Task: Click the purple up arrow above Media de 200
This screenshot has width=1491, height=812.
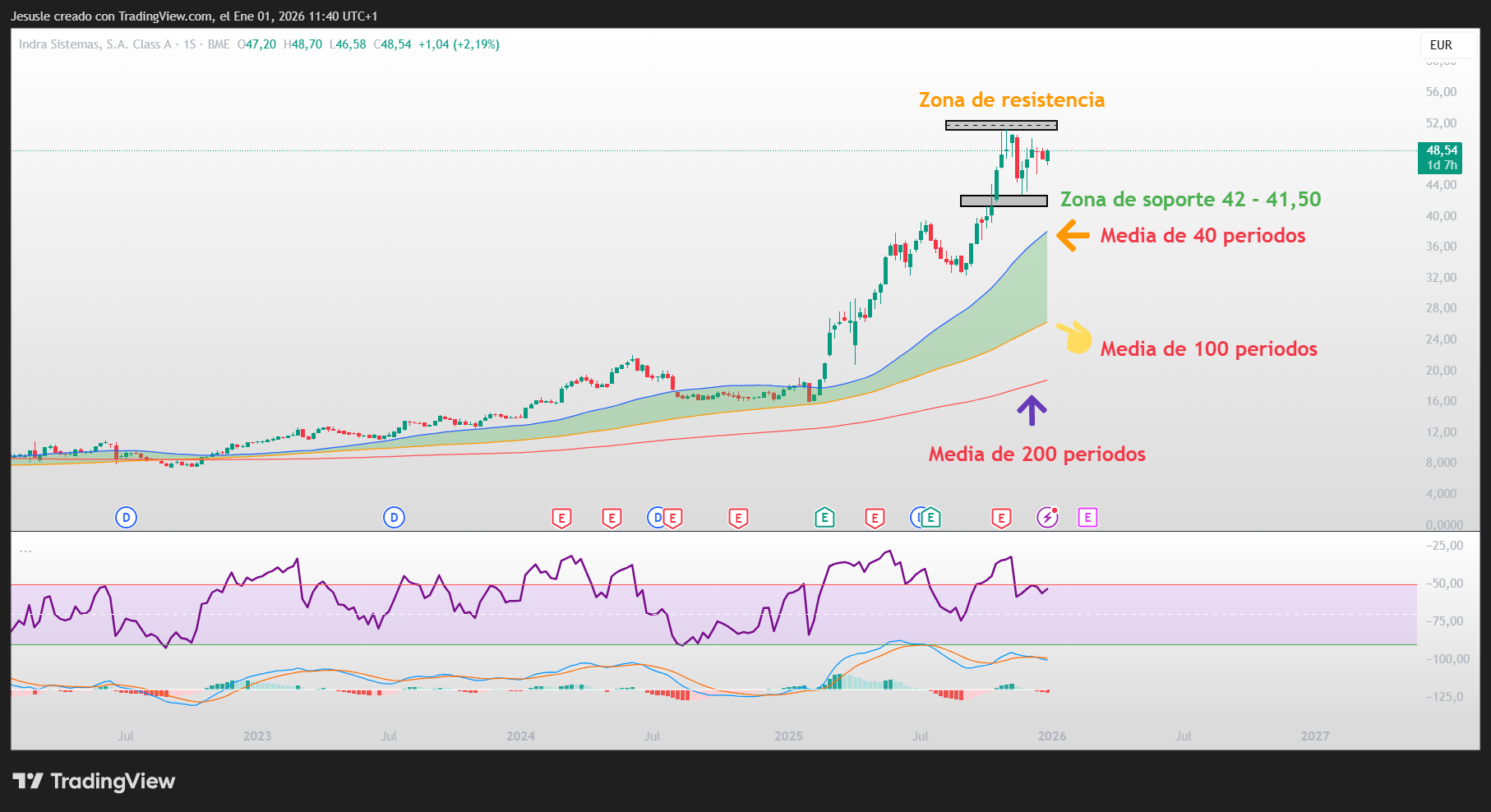Action: (x=1032, y=410)
